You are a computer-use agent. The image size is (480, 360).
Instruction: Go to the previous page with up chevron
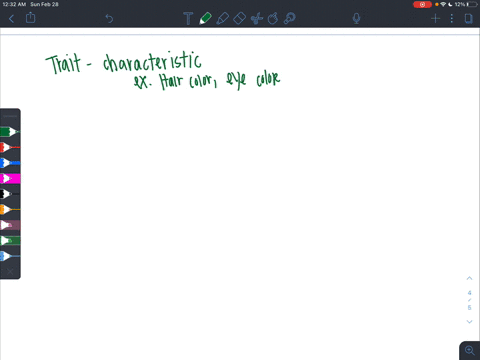[469, 278]
